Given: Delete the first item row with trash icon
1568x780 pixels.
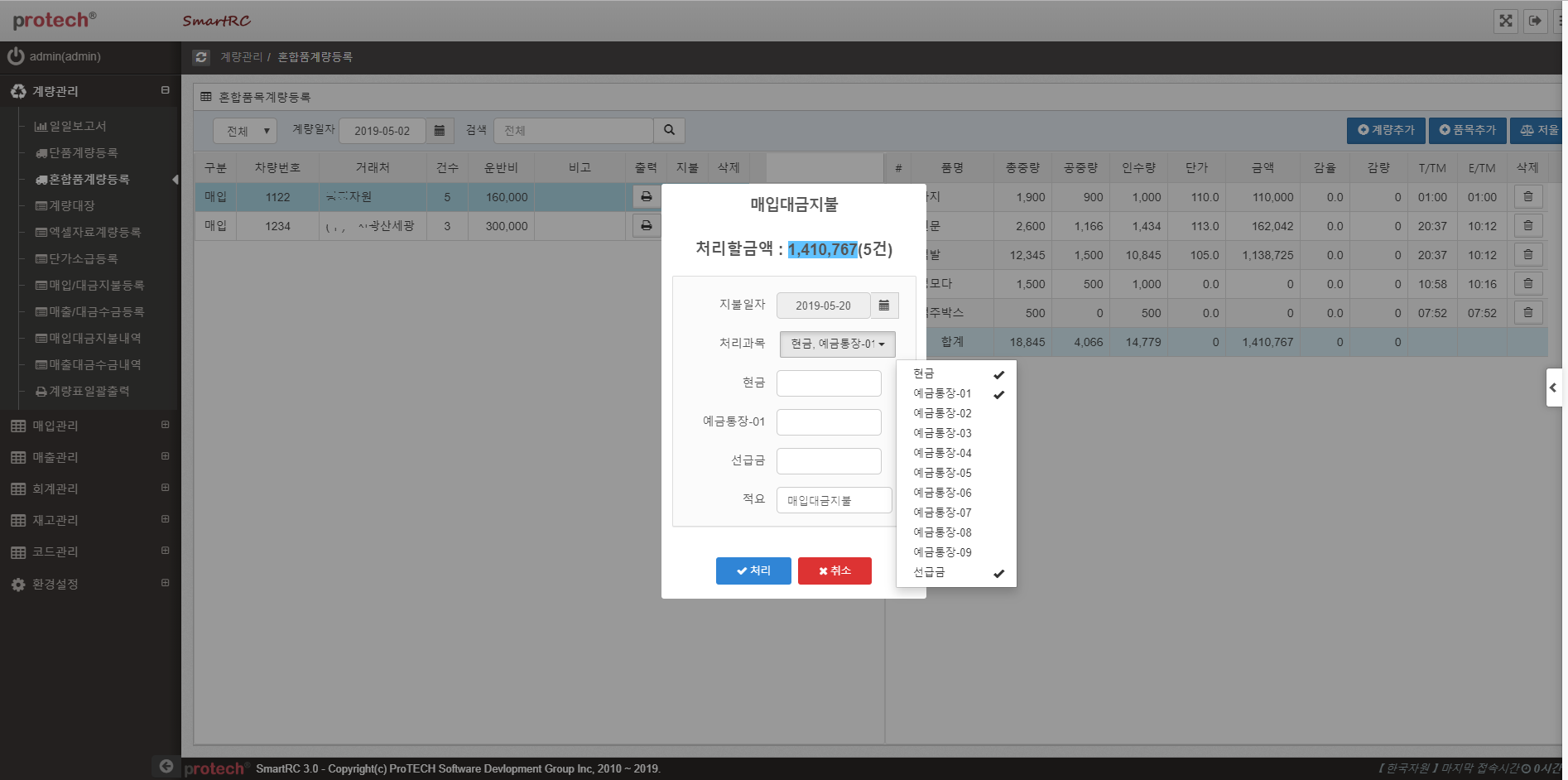Looking at the screenshot, I should point(1527,197).
